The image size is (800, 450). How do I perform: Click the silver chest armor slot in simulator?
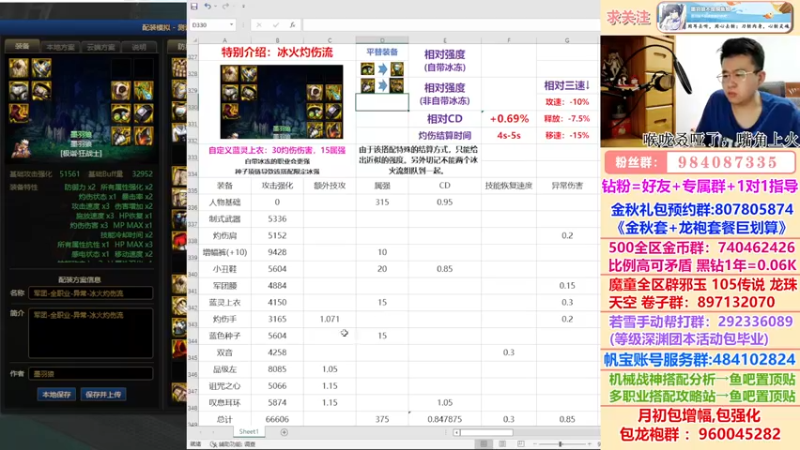(18, 90)
